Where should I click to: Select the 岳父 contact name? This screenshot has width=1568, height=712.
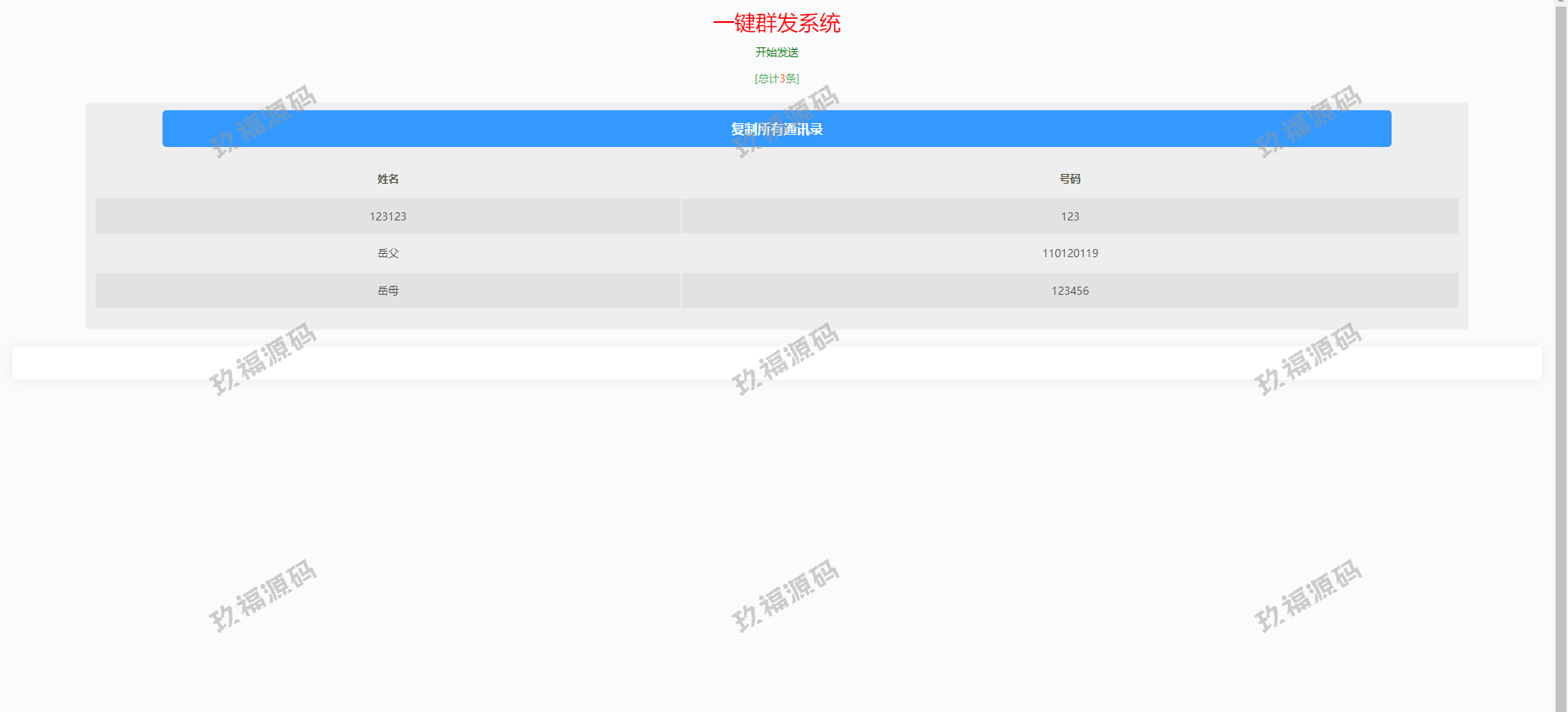click(x=388, y=253)
